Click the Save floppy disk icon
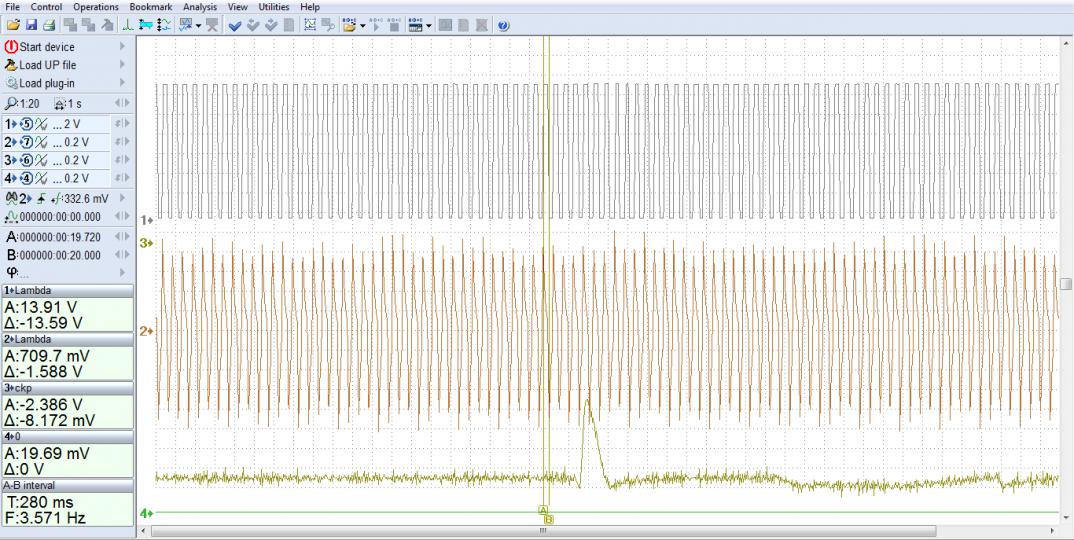 [x=30, y=25]
